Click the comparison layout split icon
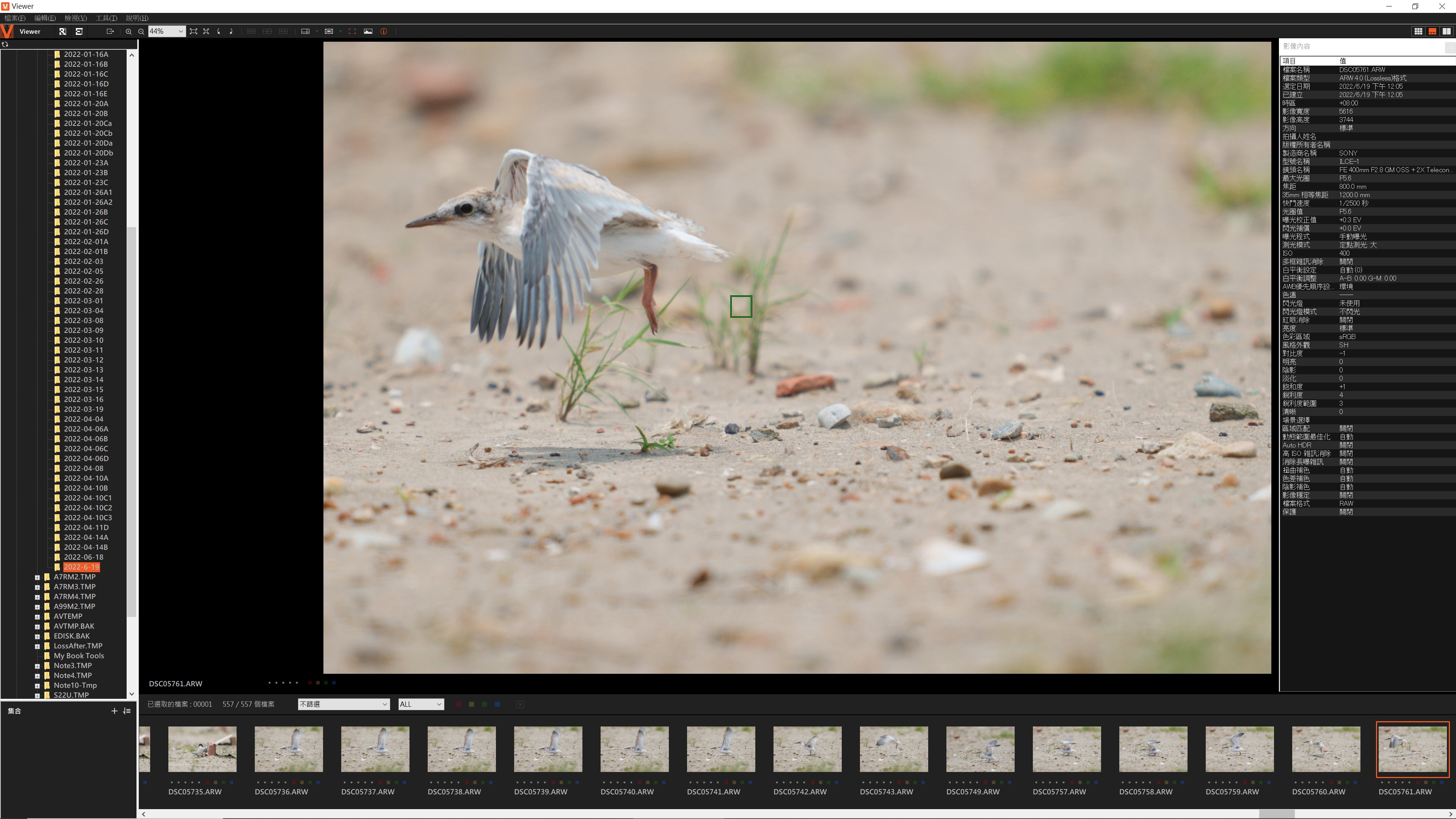 [x=305, y=31]
